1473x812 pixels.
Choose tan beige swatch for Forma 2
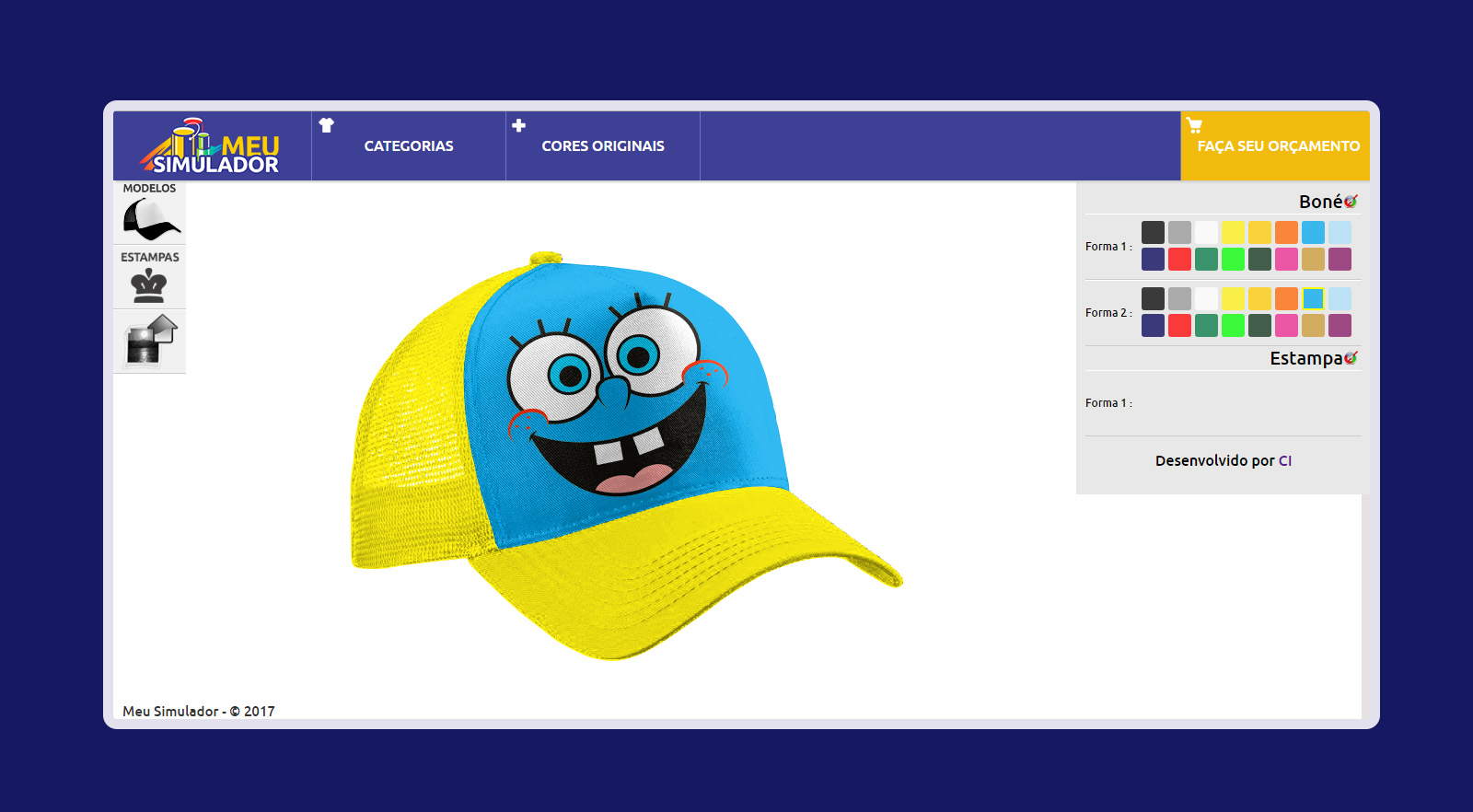(x=1313, y=325)
